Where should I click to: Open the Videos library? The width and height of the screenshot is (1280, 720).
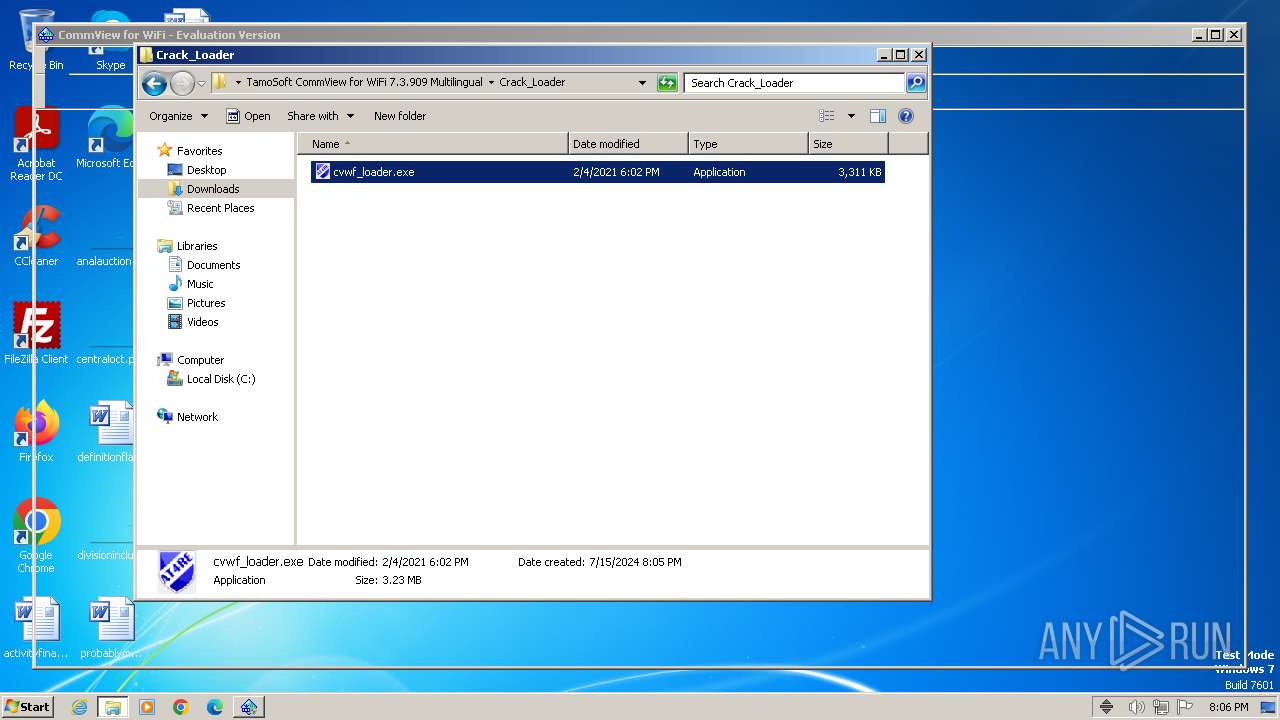tap(202, 322)
